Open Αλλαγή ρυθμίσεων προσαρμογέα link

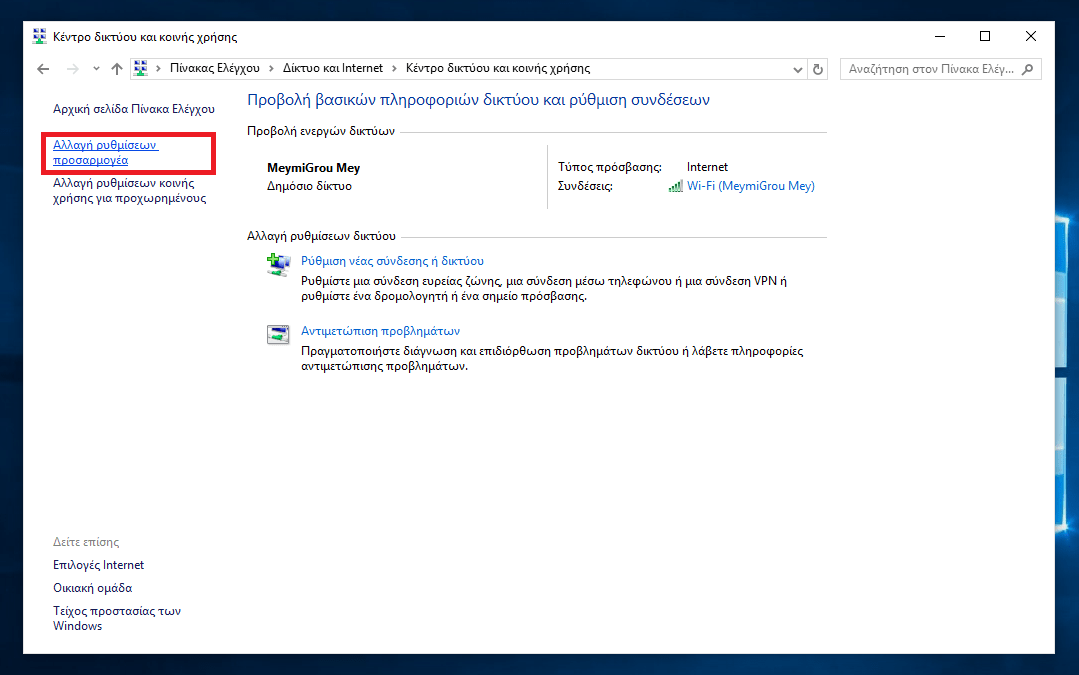pyautogui.click(x=105, y=152)
